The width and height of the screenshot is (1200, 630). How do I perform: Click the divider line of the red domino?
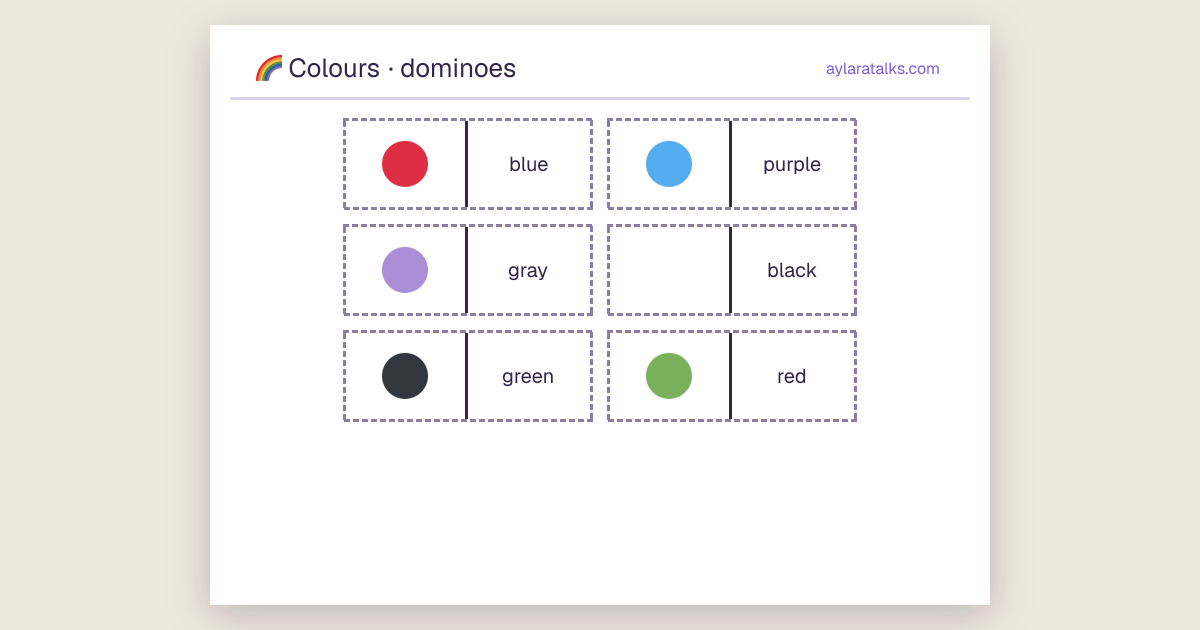coord(730,376)
